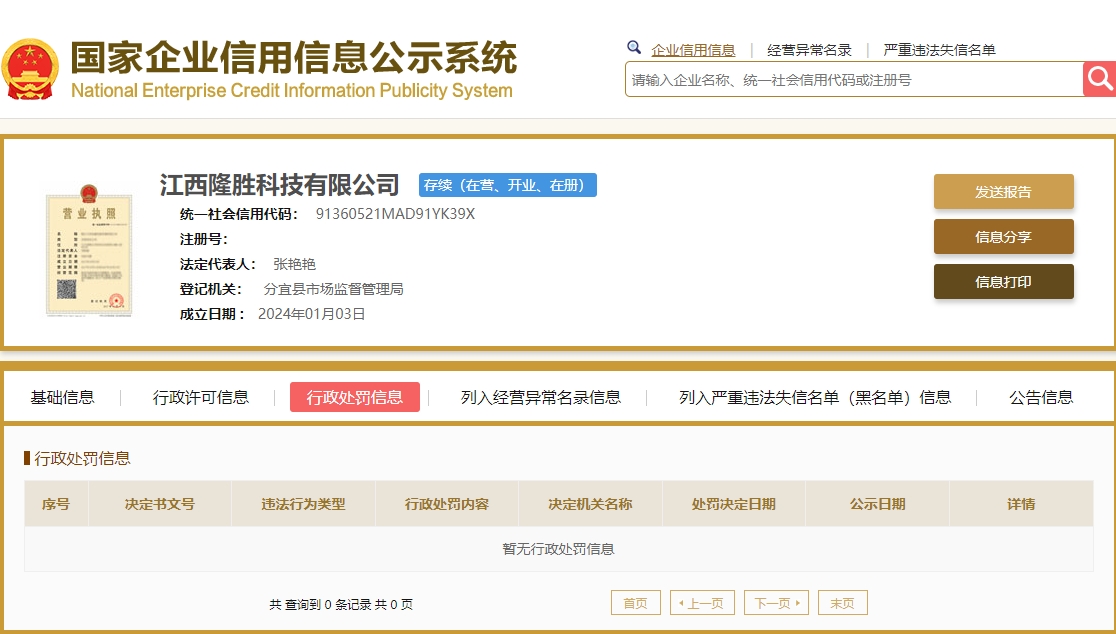1116x634 pixels.
Task: Click the 统一社会信用代码 field label
Action: (239, 214)
